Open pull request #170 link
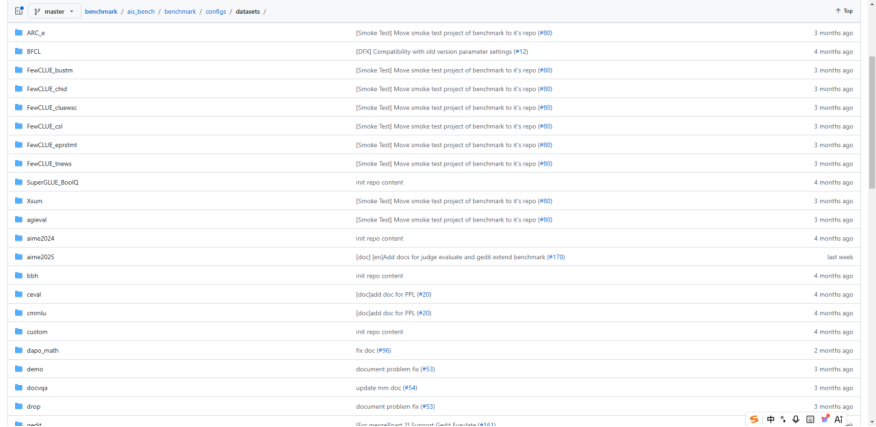Screen dimensions: 876x427 [x=555, y=257]
